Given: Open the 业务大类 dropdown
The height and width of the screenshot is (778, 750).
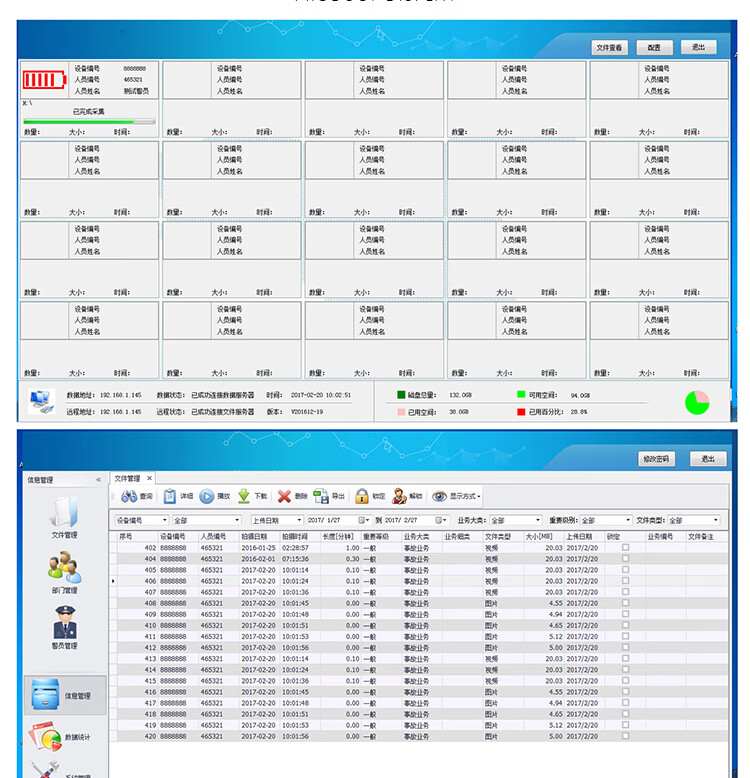Looking at the screenshot, I should pyautogui.click(x=516, y=520).
